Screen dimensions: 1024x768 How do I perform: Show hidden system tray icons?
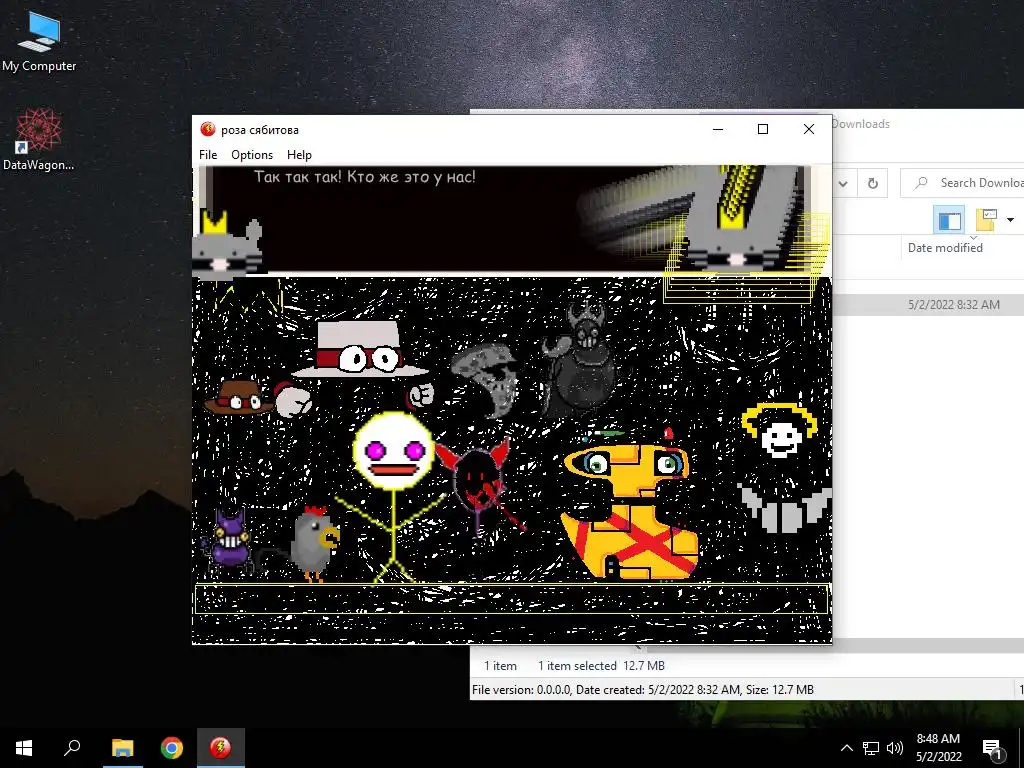click(x=846, y=748)
